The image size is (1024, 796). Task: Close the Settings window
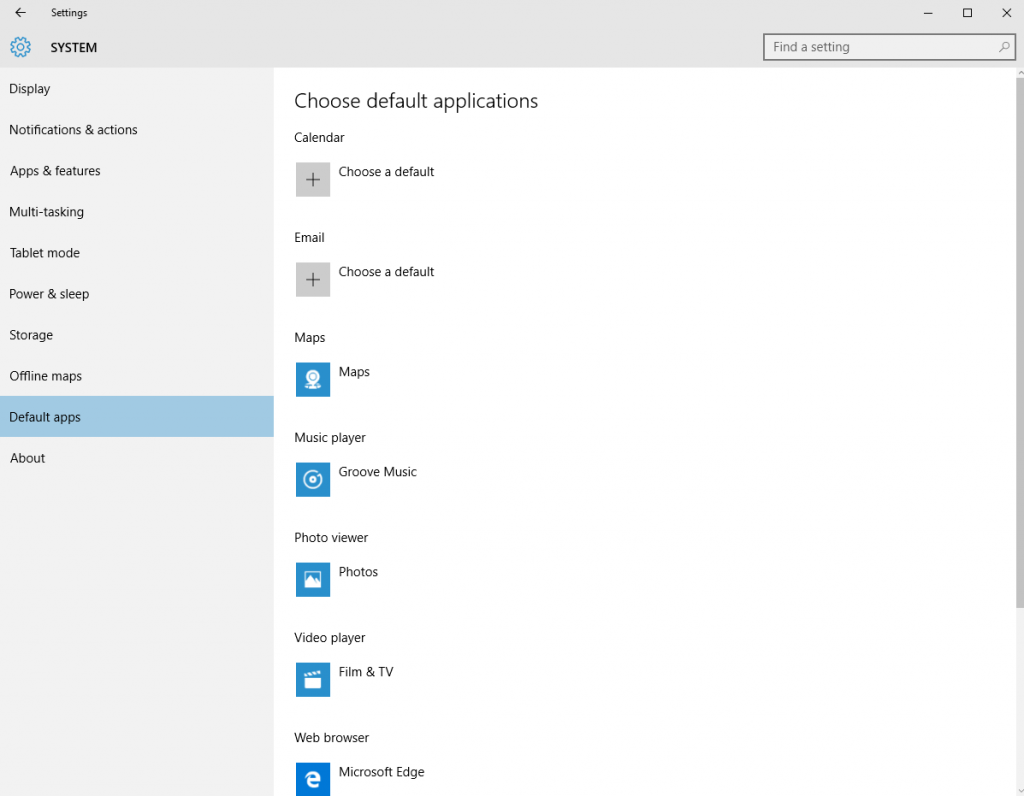click(1006, 12)
